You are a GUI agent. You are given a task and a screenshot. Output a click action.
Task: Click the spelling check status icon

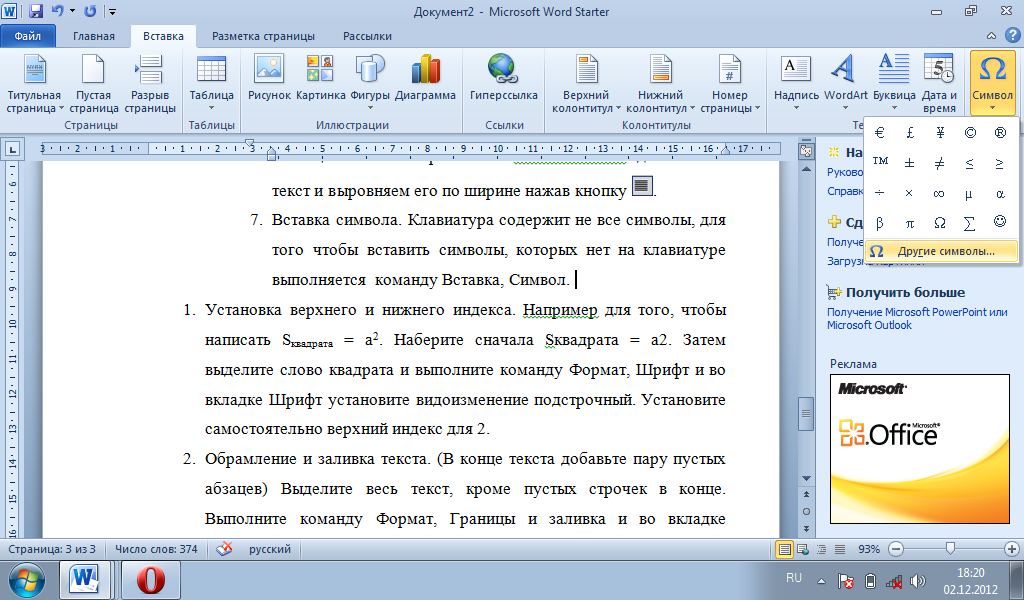click(x=225, y=549)
